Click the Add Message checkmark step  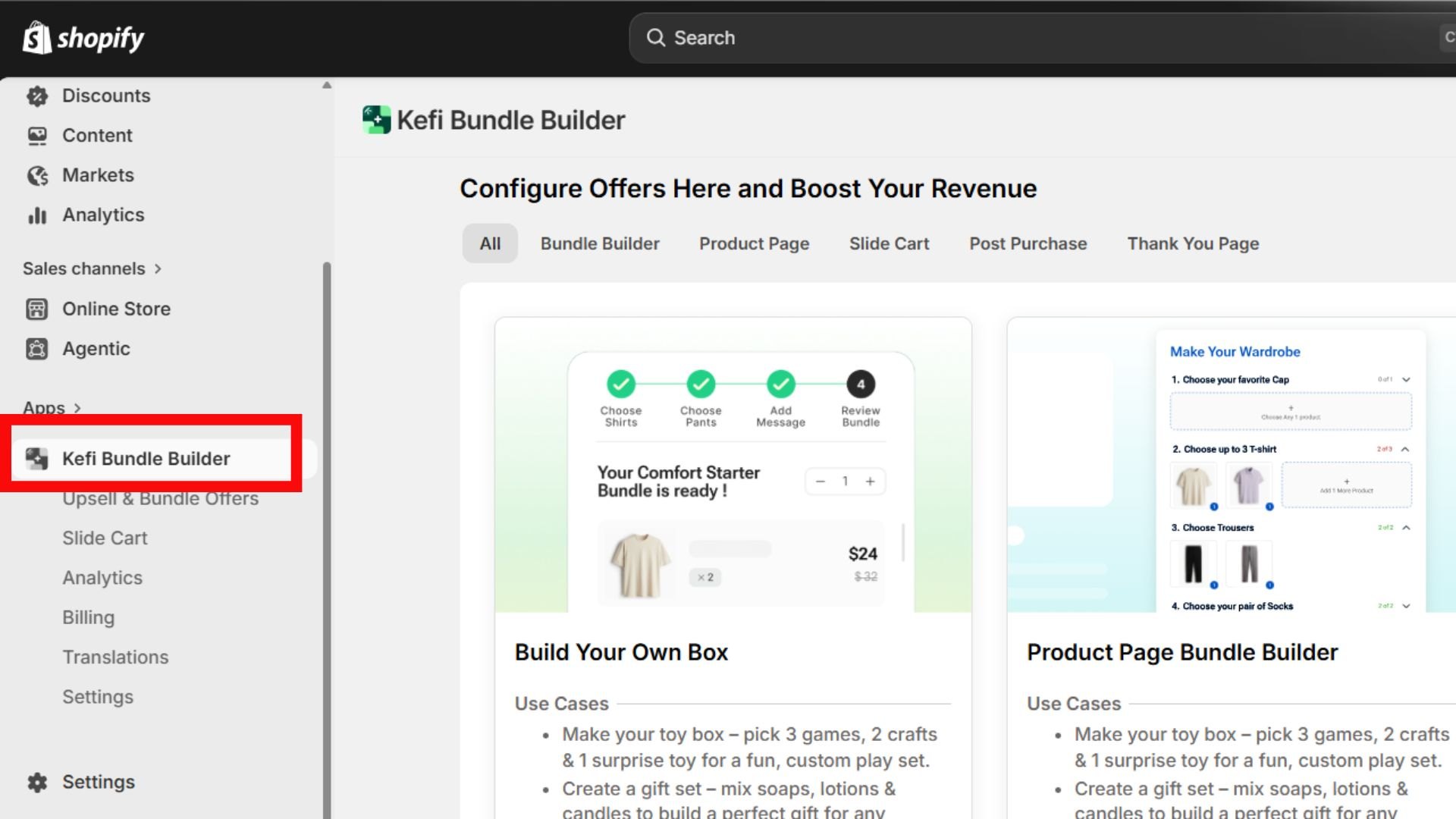(x=781, y=384)
